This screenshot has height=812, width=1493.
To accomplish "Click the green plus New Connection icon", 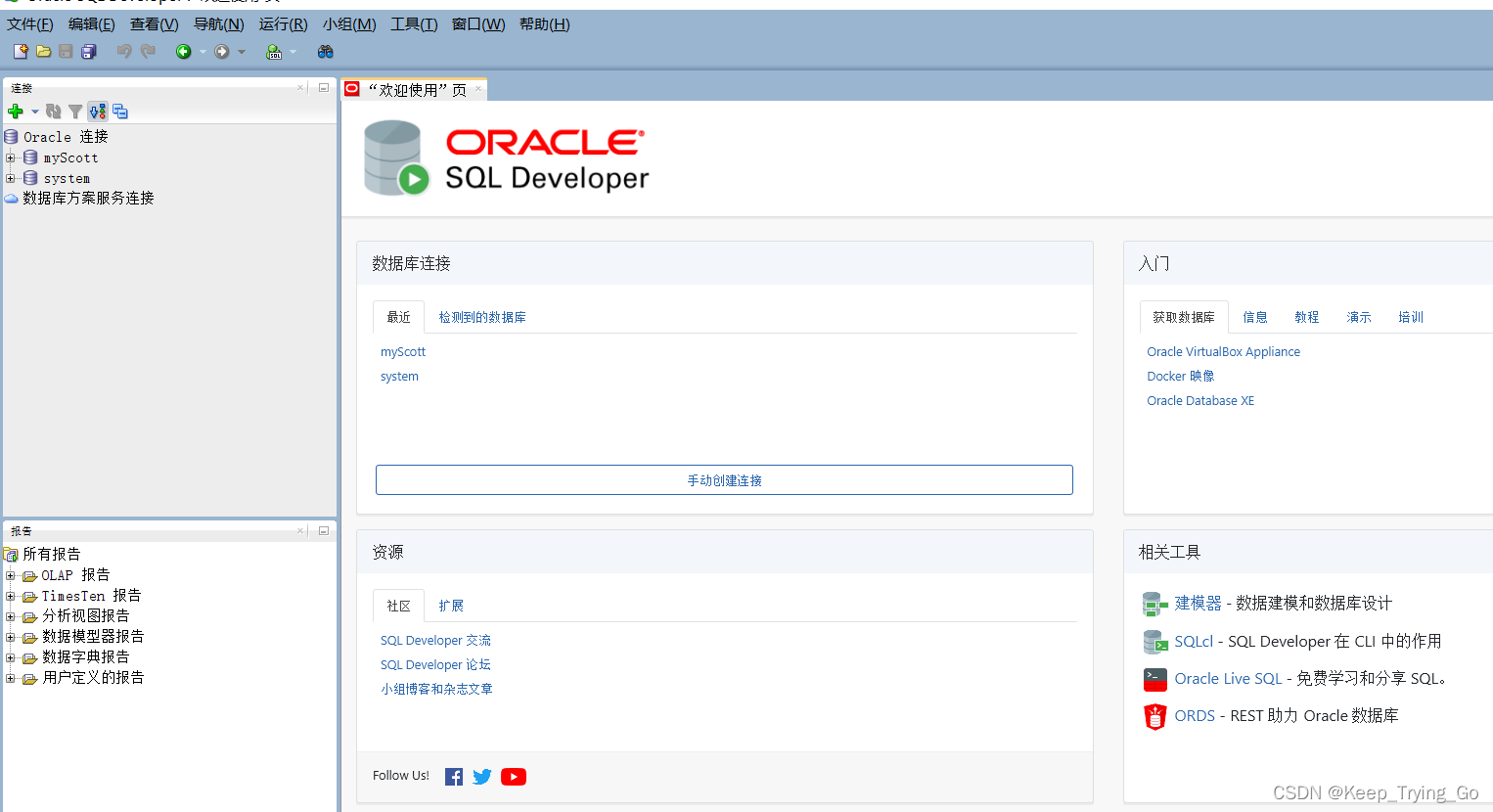I will pos(16,112).
